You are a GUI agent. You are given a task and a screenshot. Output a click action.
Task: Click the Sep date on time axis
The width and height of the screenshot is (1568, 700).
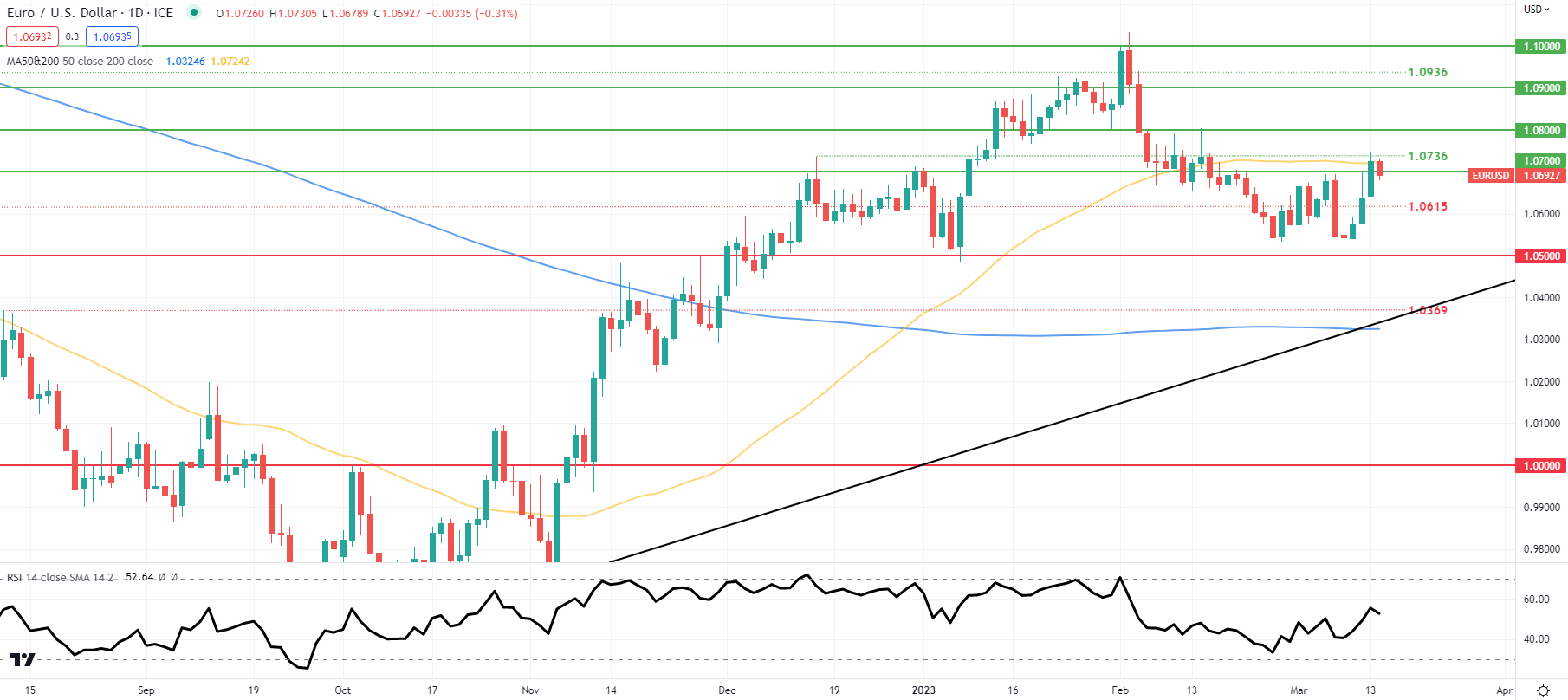coord(146,690)
